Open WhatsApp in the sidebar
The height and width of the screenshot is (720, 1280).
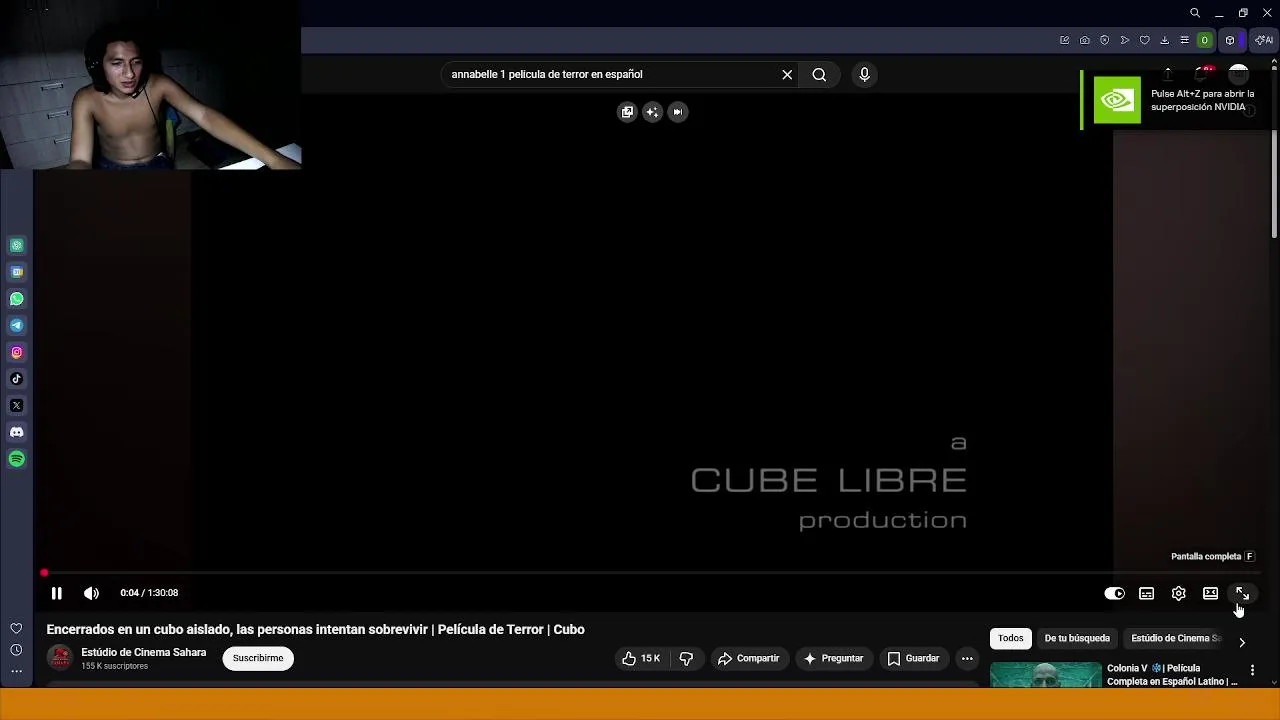[x=17, y=299]
